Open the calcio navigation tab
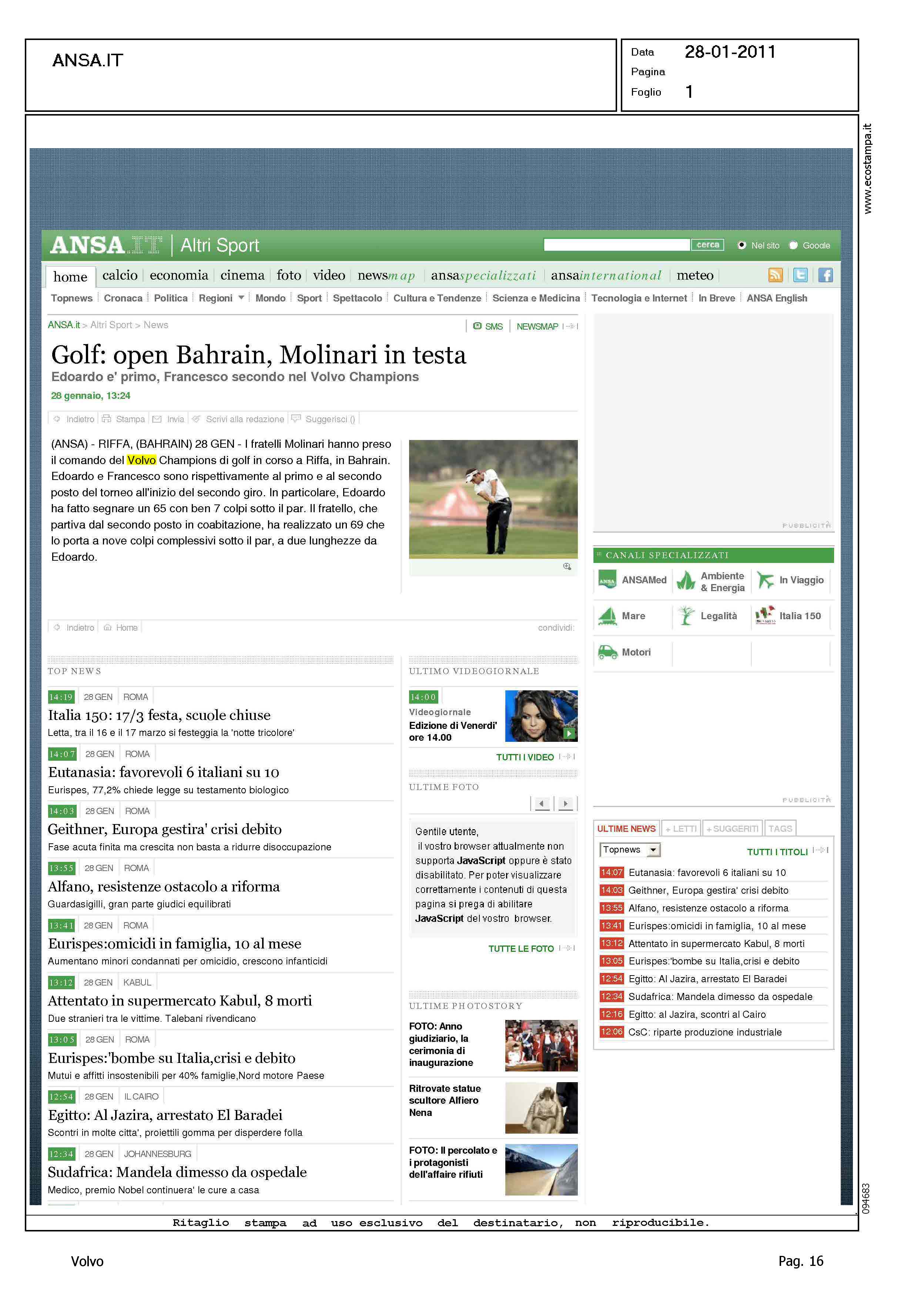924x1297 pixels. tap(120, 276)
